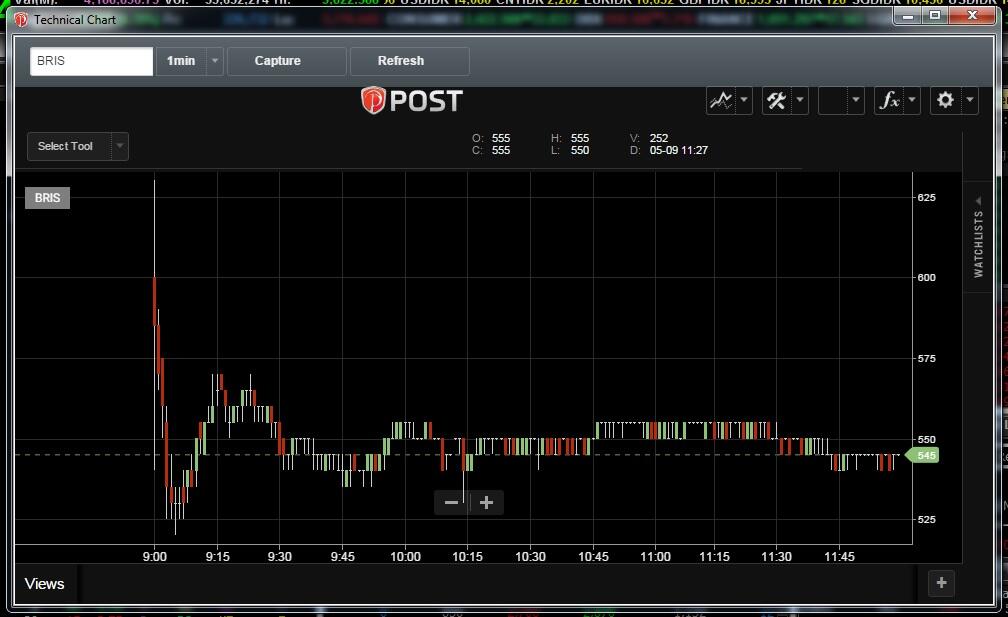Add a new view with plus button
Screen dimensions: 1008x617
(x=941, y=583)
